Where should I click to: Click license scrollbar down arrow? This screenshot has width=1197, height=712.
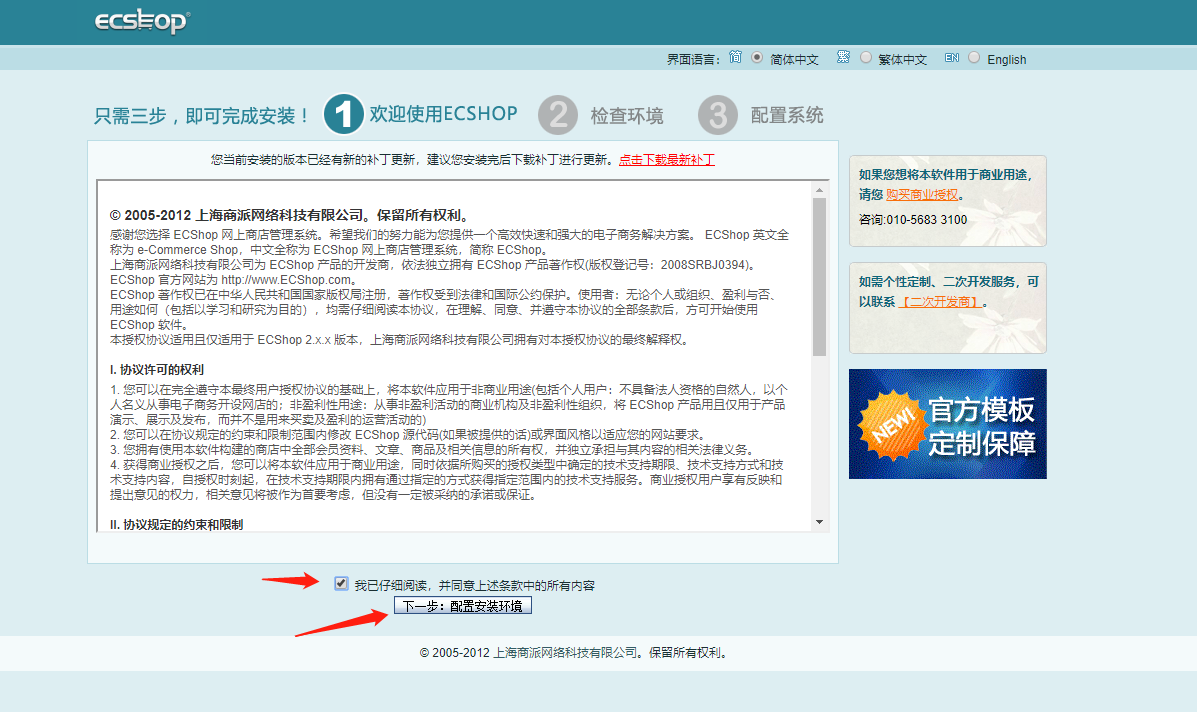819,522
